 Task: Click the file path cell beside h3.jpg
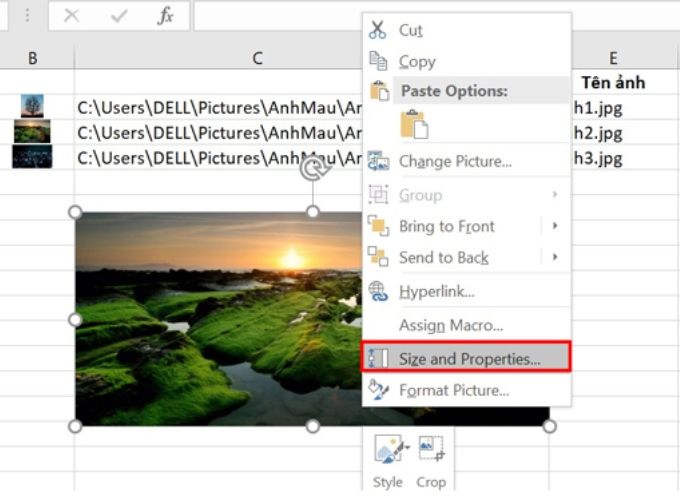tap(218, 158)
